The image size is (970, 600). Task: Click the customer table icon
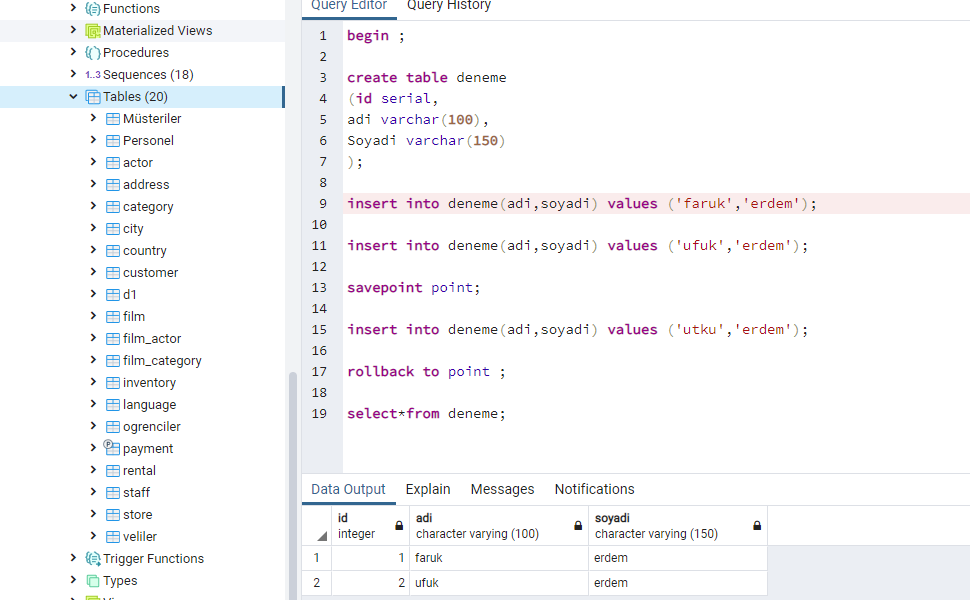click(x=113, y=273)
